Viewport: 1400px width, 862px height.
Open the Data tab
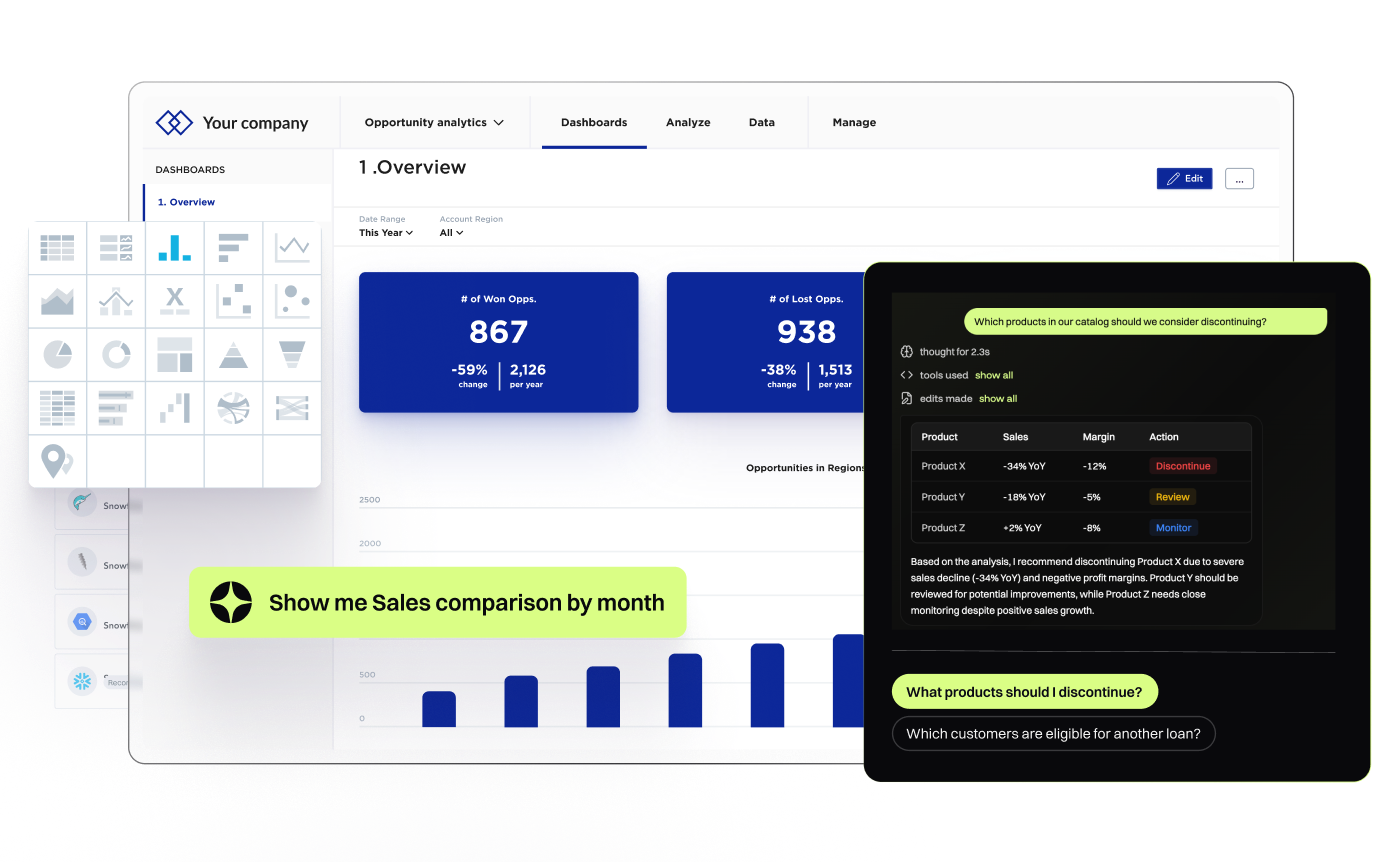coord(762,122)
